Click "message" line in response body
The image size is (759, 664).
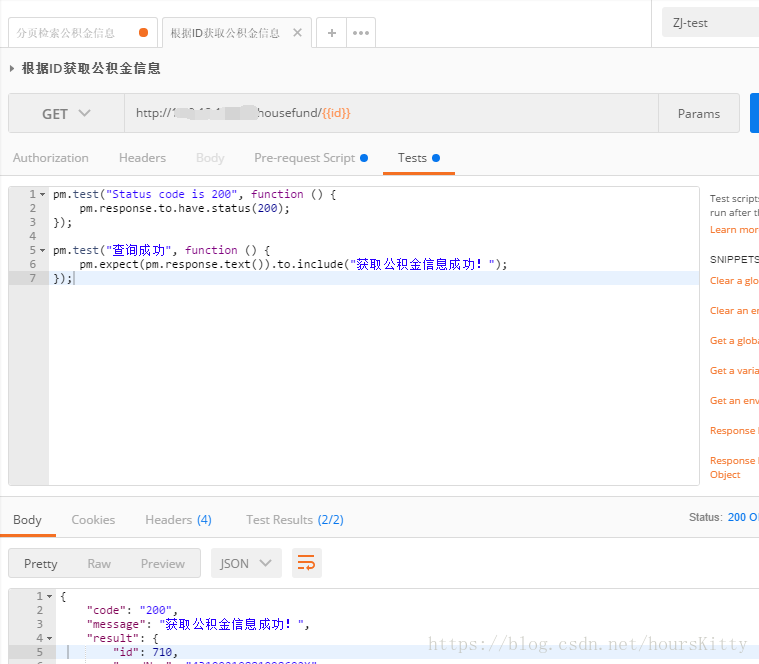(x=198, y=625)
